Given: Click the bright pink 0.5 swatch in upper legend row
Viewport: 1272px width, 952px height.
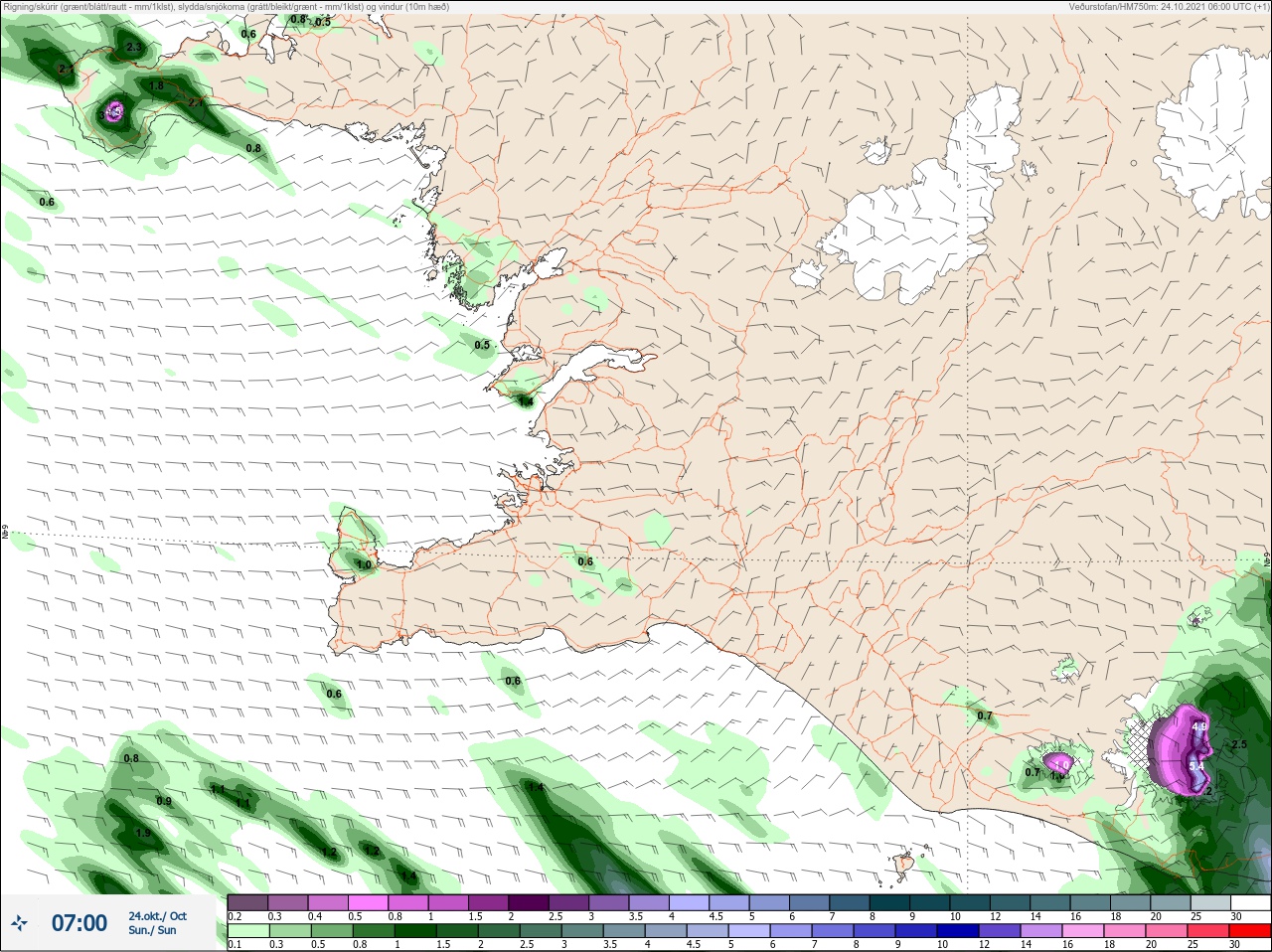Looking at the screenshot, I should (x=368, y=902).
